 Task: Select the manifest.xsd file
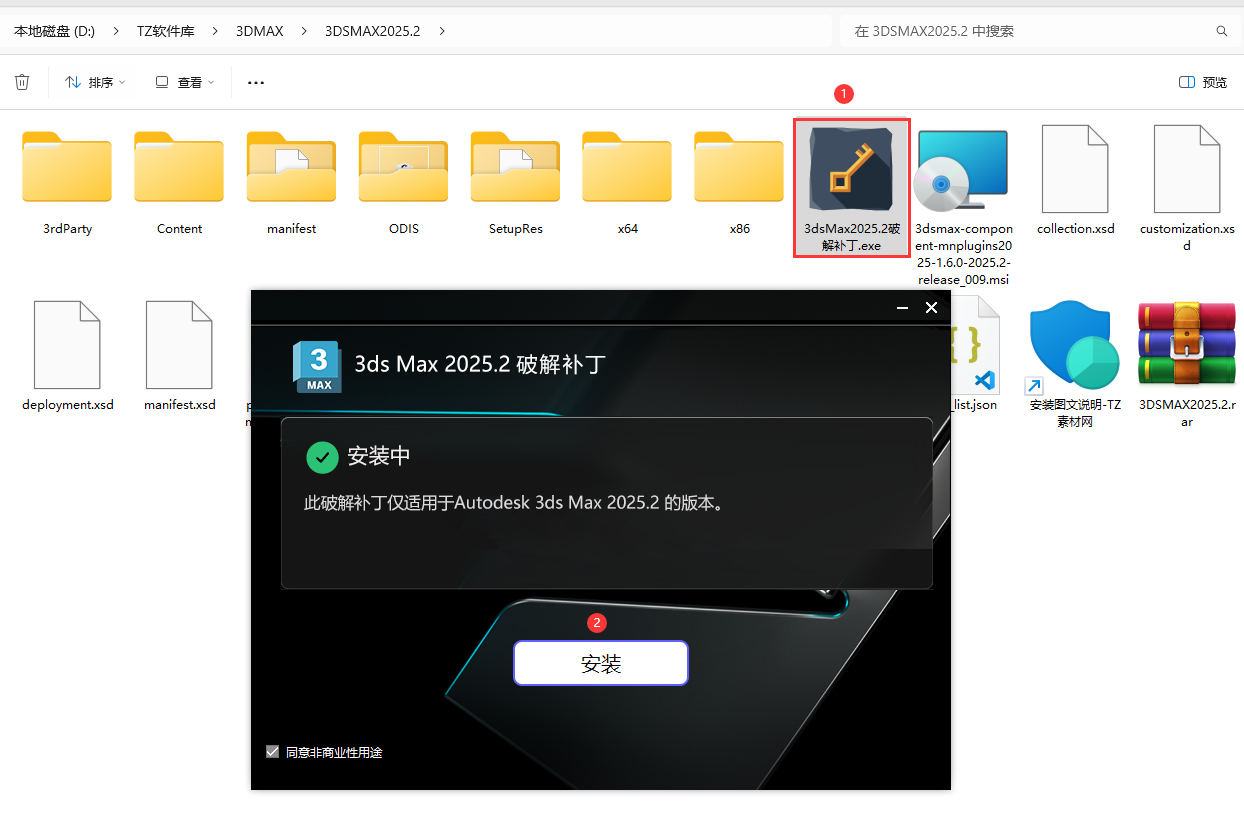pyautogui.click(x=179, y=344)
